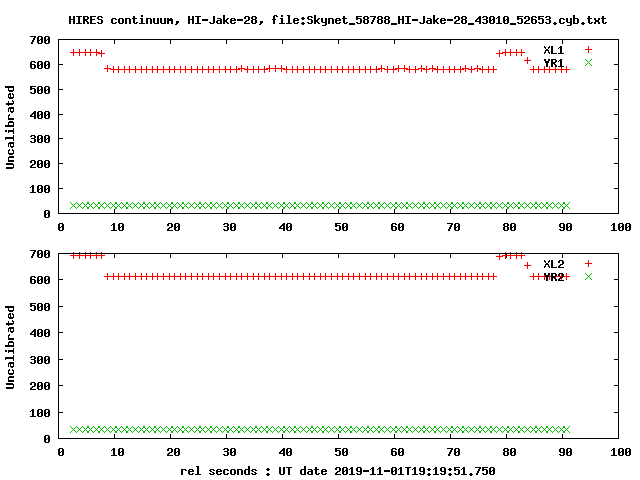The image size is (640, 480).
Task: Click the red plus marker beside XL1
Action: (x=588, y=50)
